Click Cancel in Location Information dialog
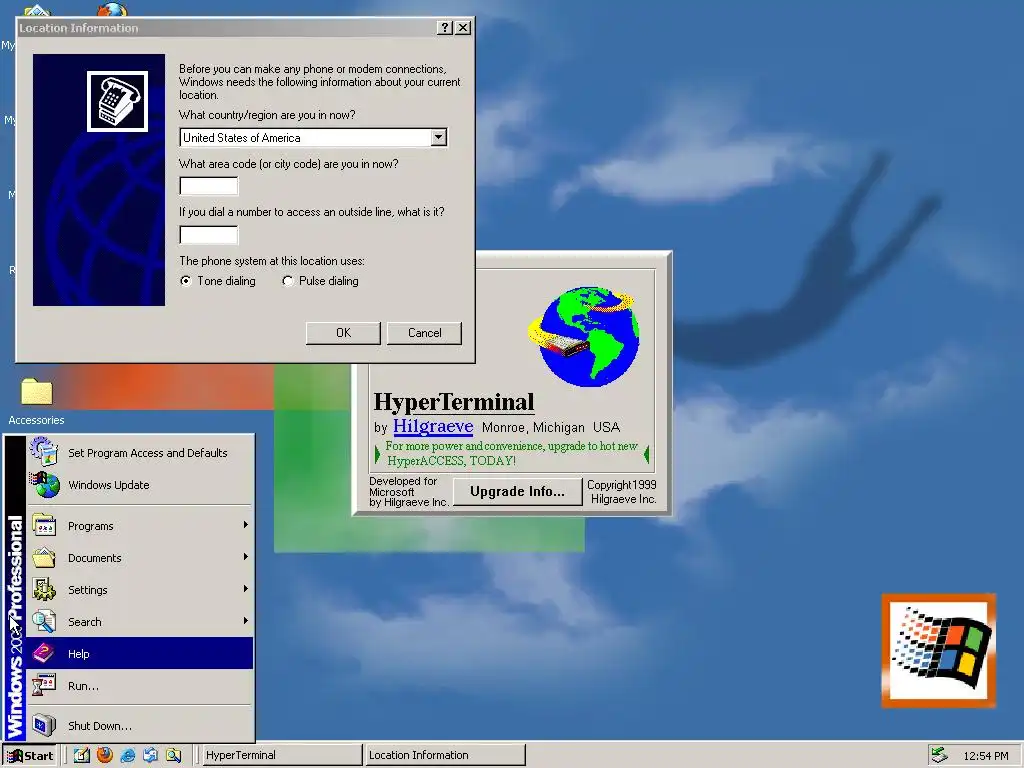The height and width of the screenshot is (768, 1024). pos(424,333)
